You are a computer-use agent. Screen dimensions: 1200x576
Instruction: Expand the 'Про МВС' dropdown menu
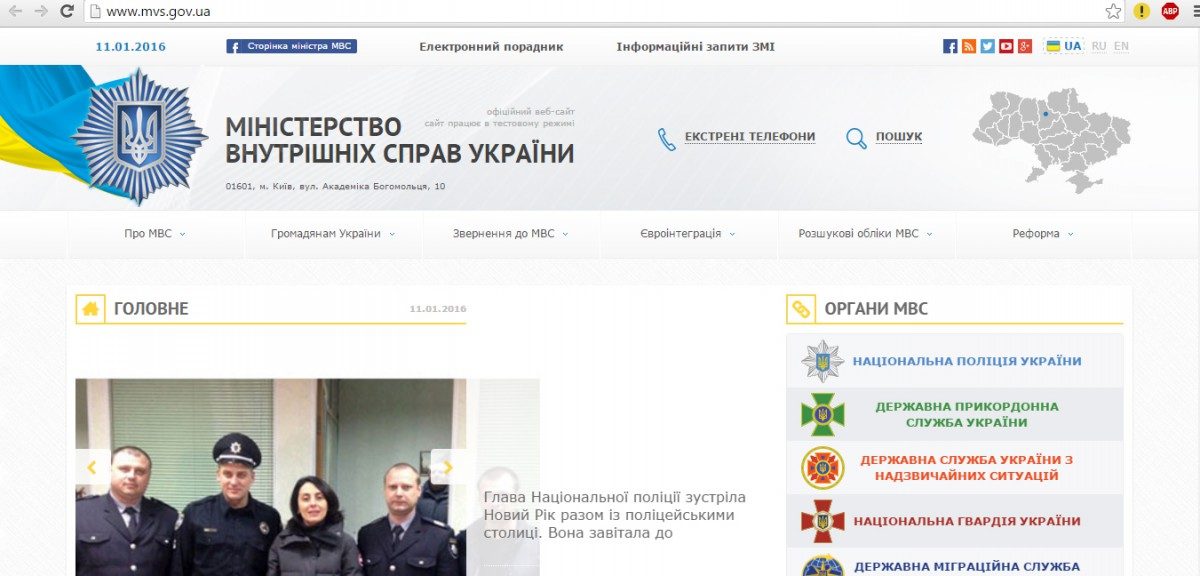point(155,234)
